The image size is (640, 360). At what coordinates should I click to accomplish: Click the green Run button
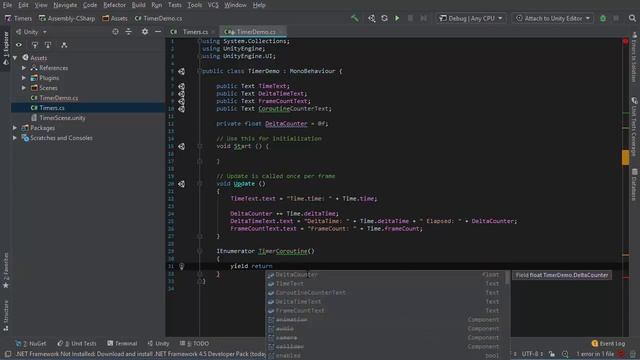[x=397, y=18]
